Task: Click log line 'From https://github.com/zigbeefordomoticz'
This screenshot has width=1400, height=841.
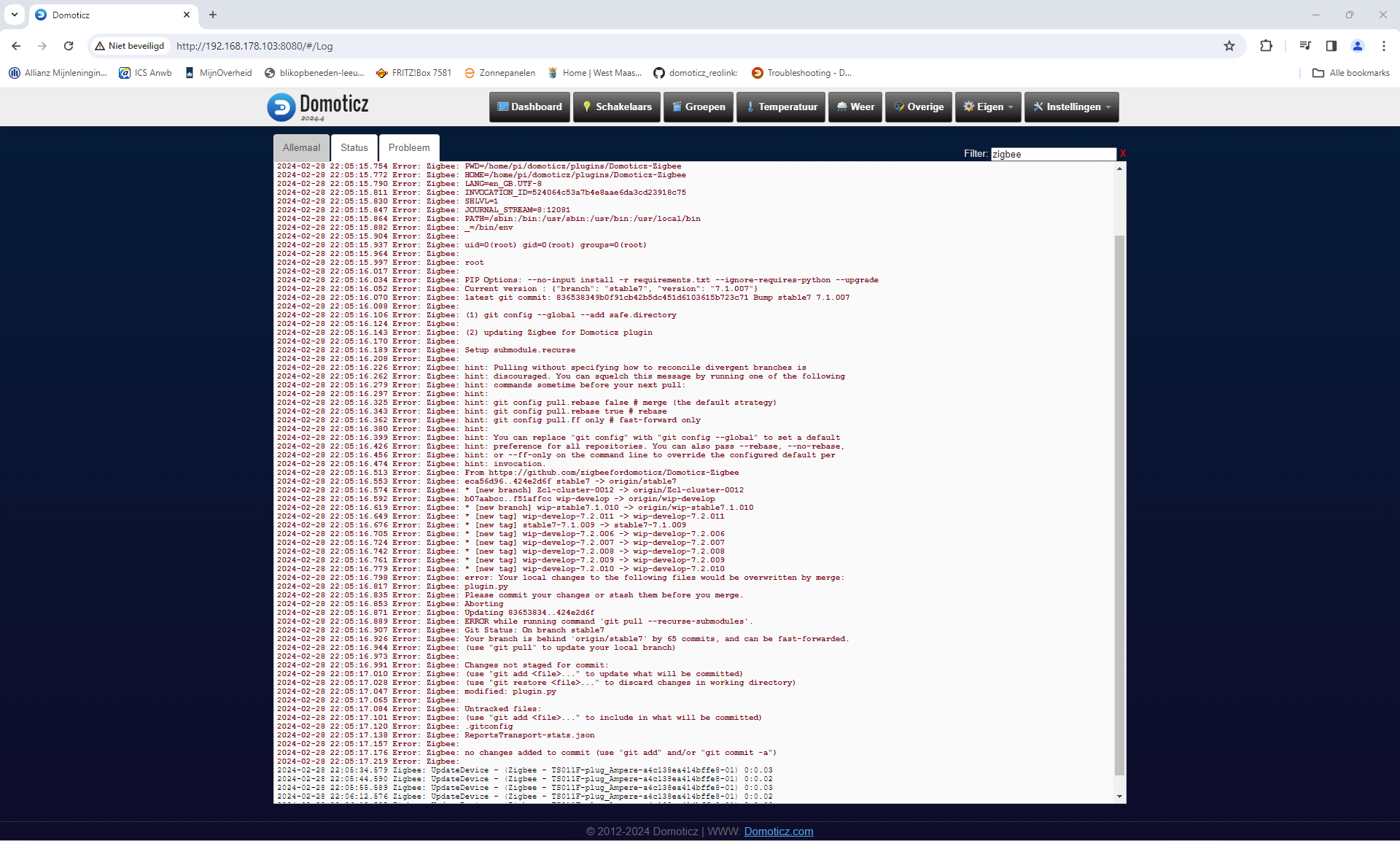Action: 507,473
